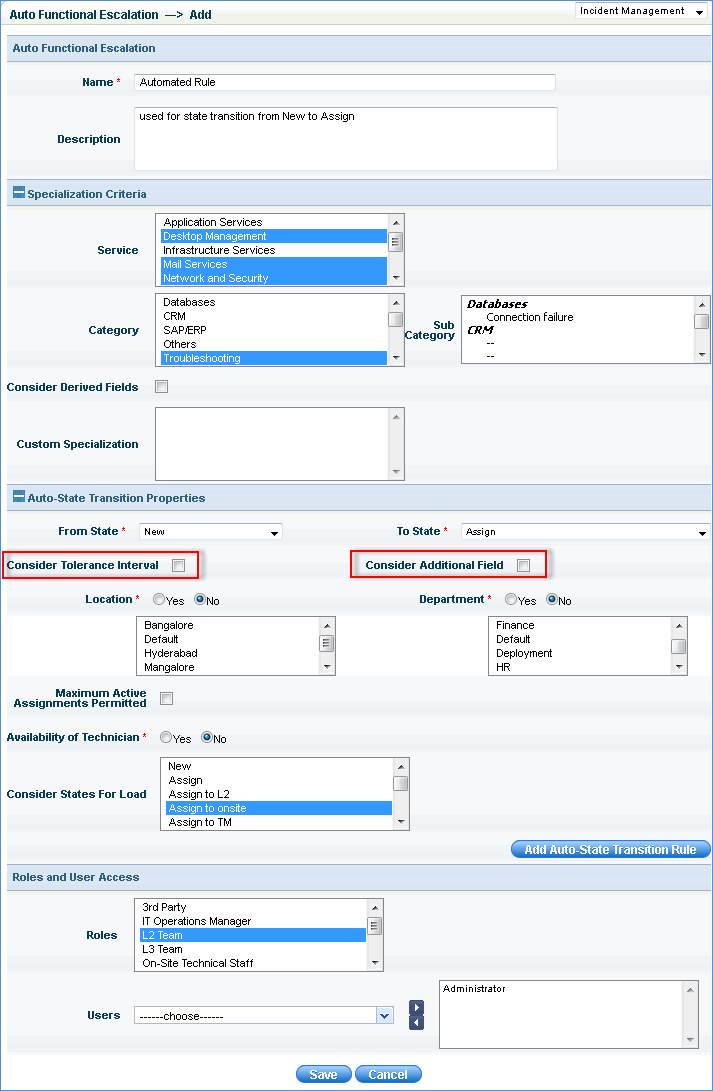Open the From State dropdown
This screenshot has height=1091, width=713.
point(211,532)
